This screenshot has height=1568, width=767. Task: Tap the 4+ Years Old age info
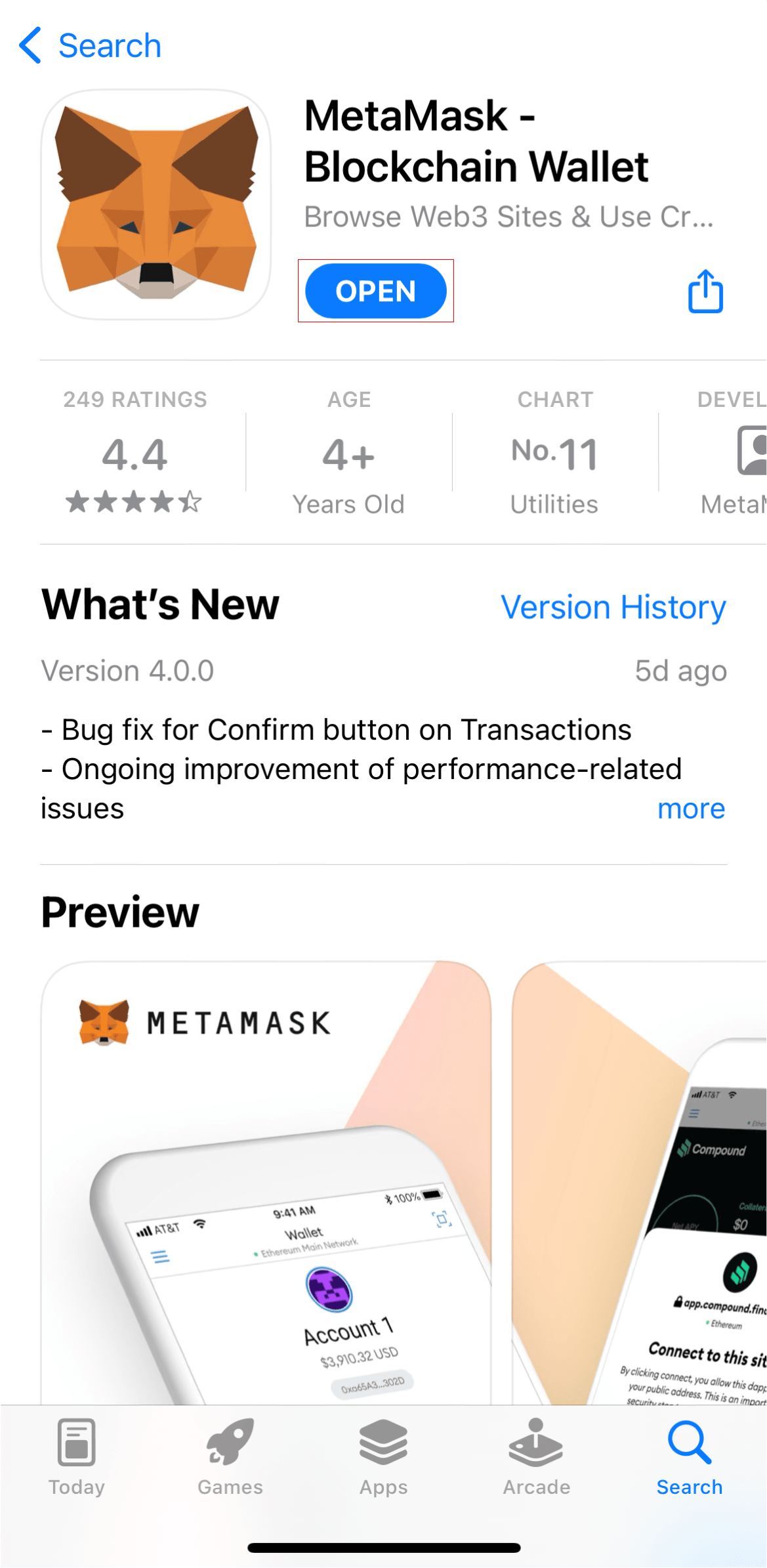pos(348,452)
